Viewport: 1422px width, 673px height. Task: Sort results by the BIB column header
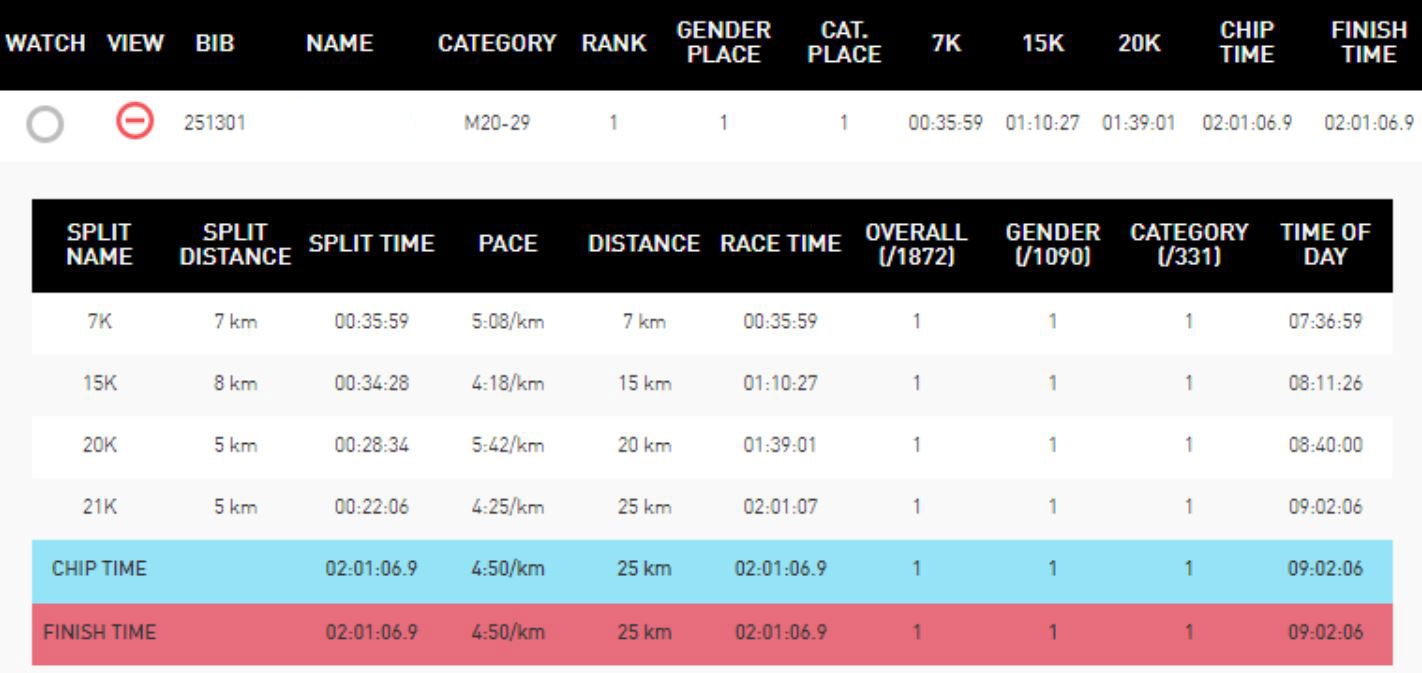[215, 44]
